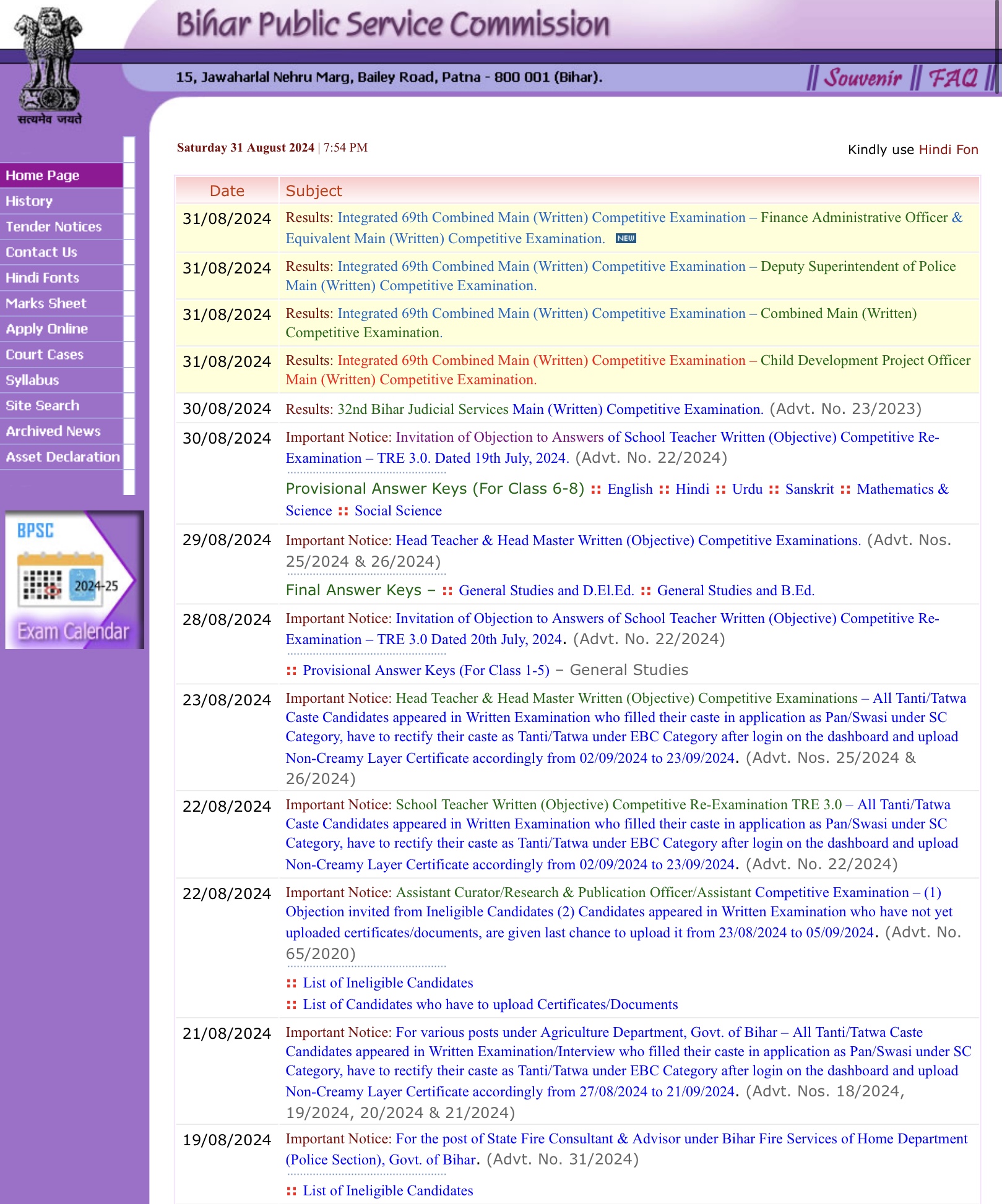Click the Hindi Fon link at top right
The height and width of the screenshot is (1204, 1002).
948,150
